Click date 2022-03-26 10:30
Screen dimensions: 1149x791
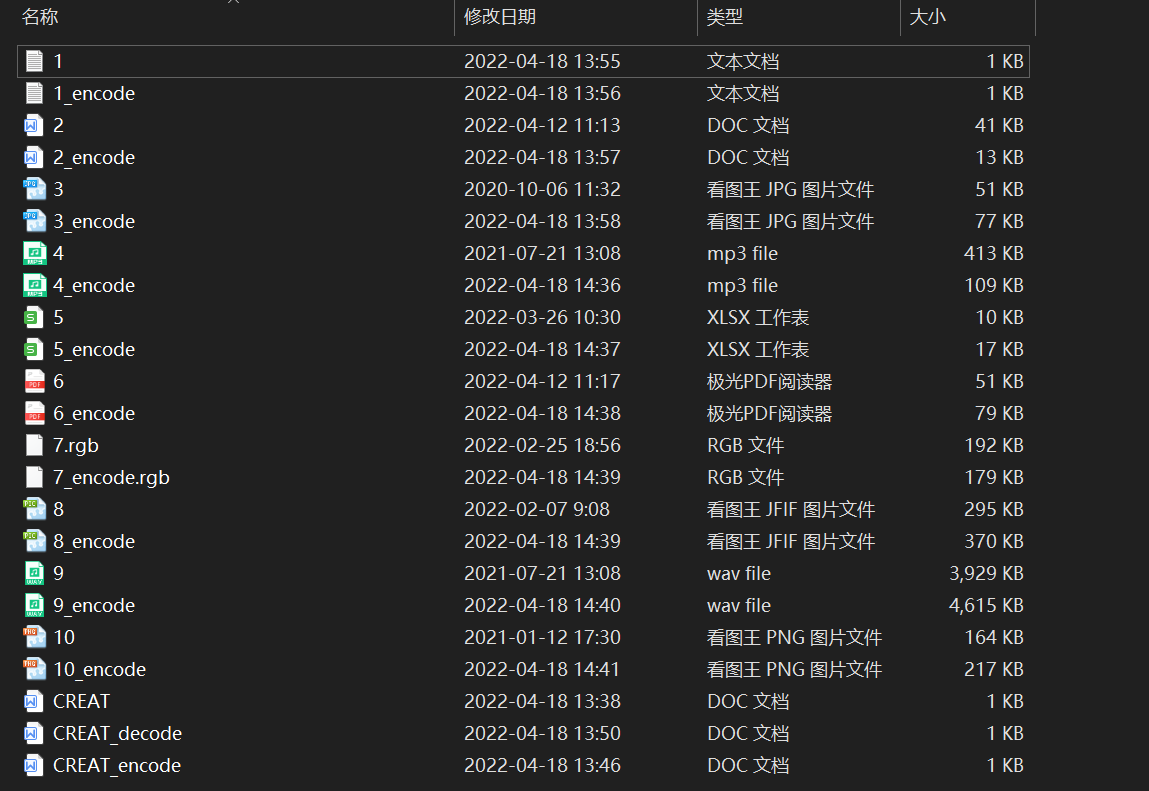pos(542,317)
